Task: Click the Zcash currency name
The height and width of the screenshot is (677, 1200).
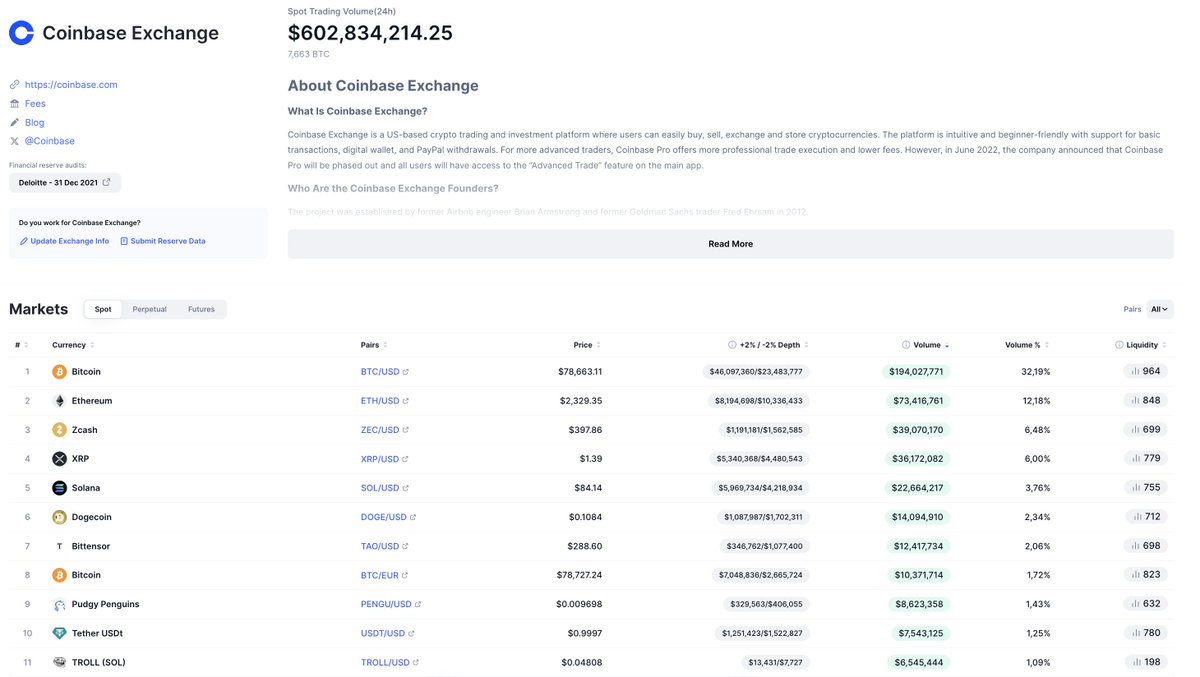Action: (x=85, y=430)
